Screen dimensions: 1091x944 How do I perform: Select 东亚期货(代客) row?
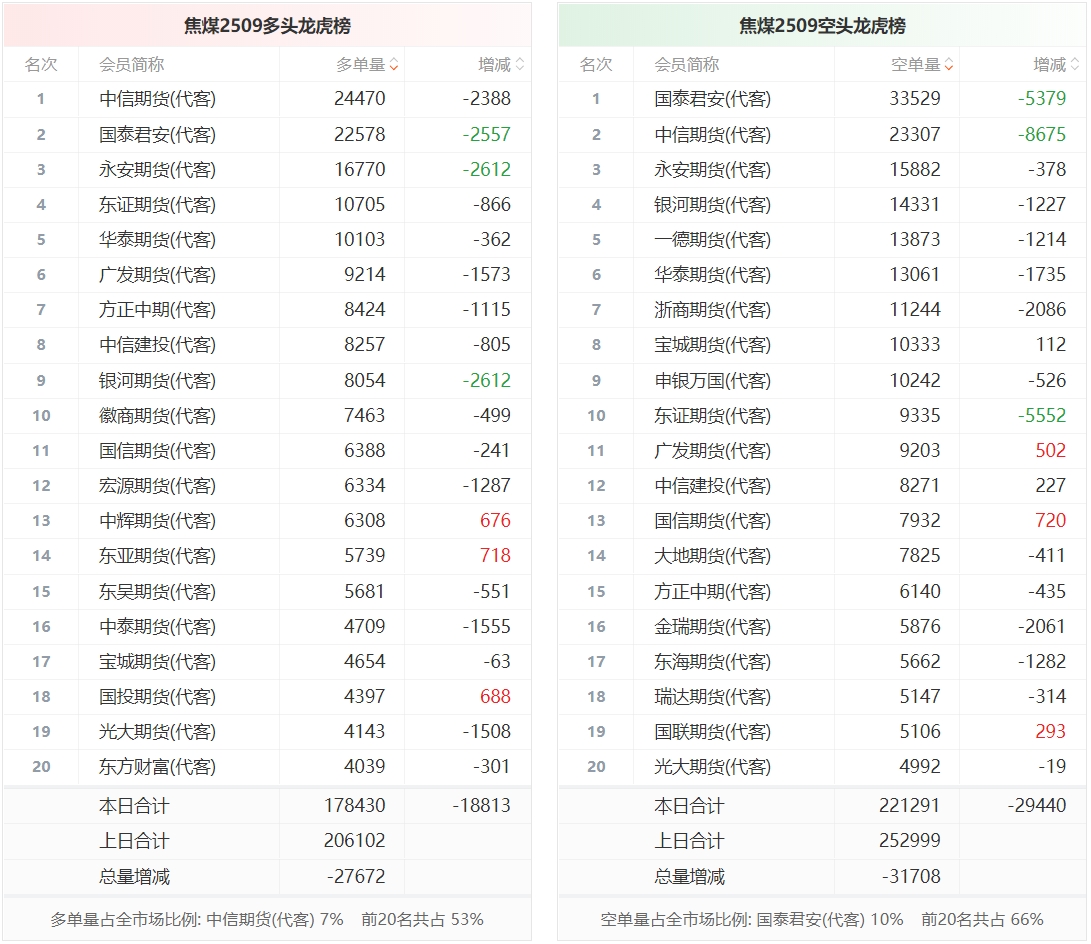pos(267,556)
